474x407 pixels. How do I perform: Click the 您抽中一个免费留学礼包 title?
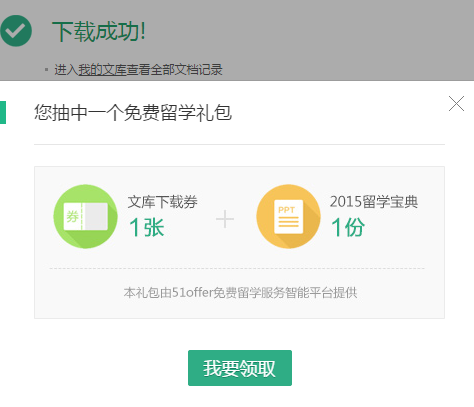pyautogui.click(x=133, y=113)
